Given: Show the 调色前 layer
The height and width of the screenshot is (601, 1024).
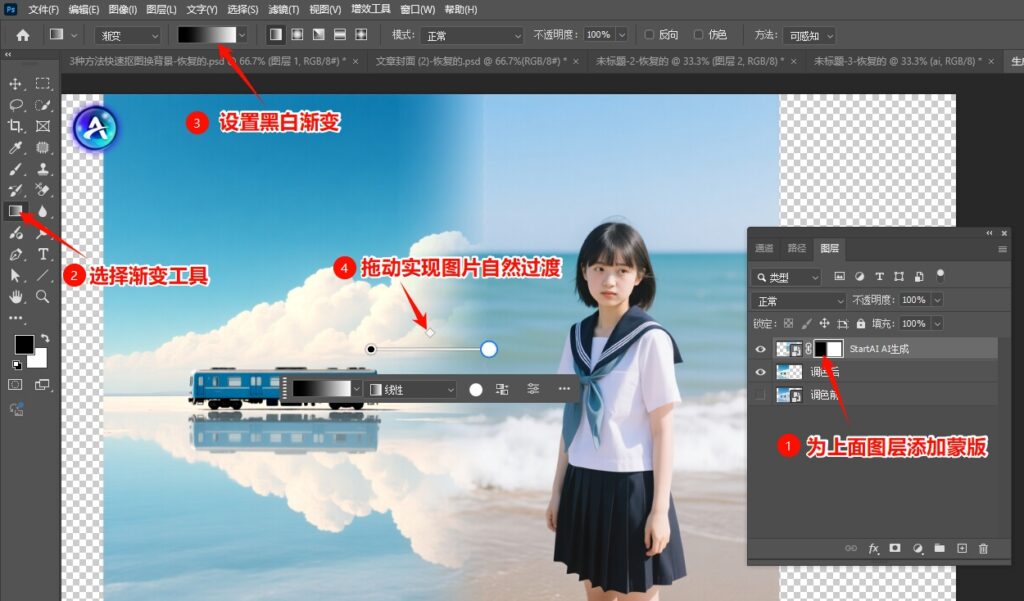Looking at the screenshot, I should click(x=760, y=394).
